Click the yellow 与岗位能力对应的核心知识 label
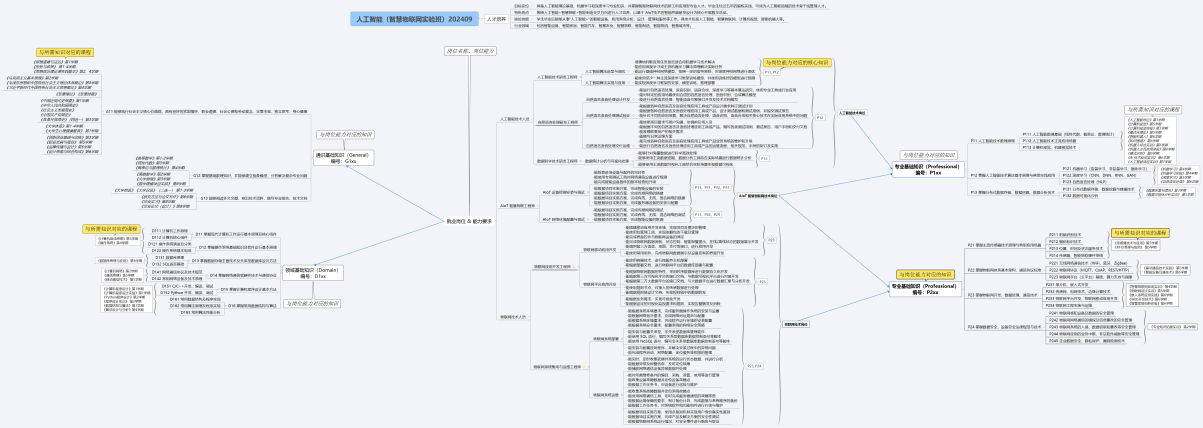This screenshot has width=1203, height=428. point(797,62)
